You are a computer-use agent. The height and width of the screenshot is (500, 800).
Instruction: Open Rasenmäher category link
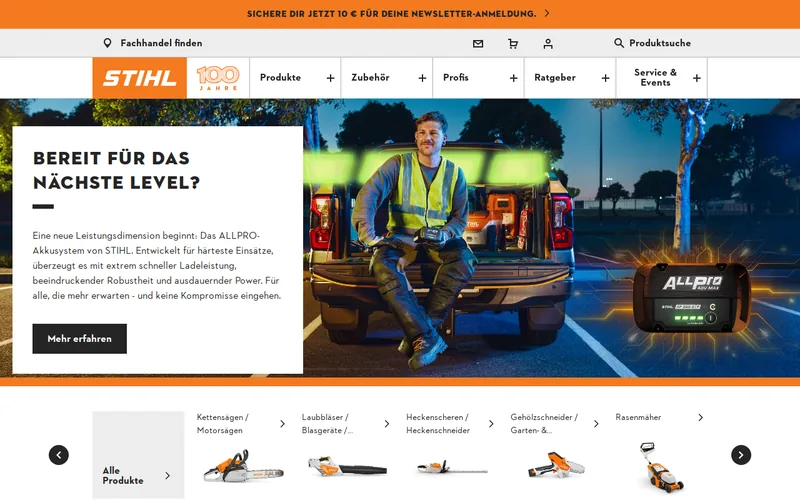click(x=638, y=417)
